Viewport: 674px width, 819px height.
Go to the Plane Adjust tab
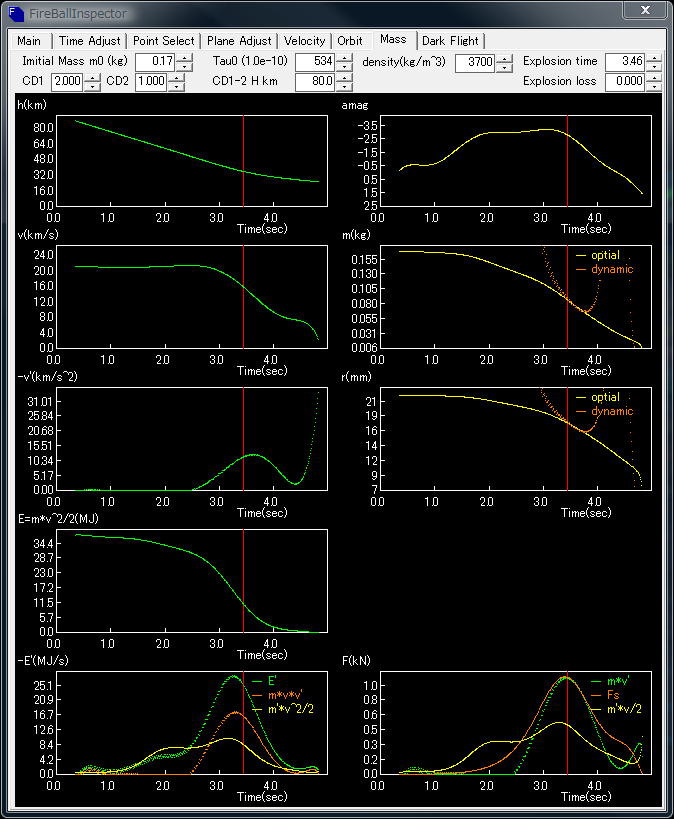(x=239, y=41)
